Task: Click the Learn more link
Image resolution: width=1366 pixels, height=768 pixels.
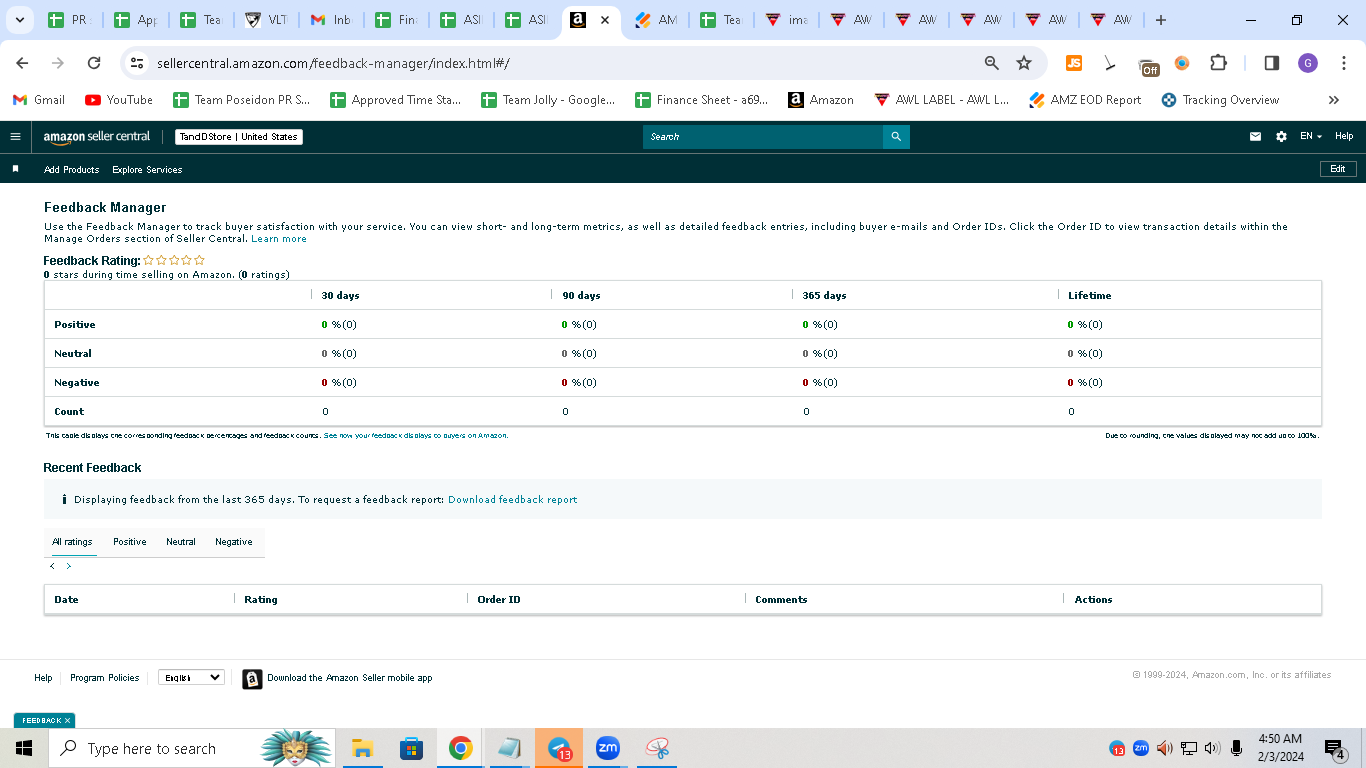Action: point(279,239)
